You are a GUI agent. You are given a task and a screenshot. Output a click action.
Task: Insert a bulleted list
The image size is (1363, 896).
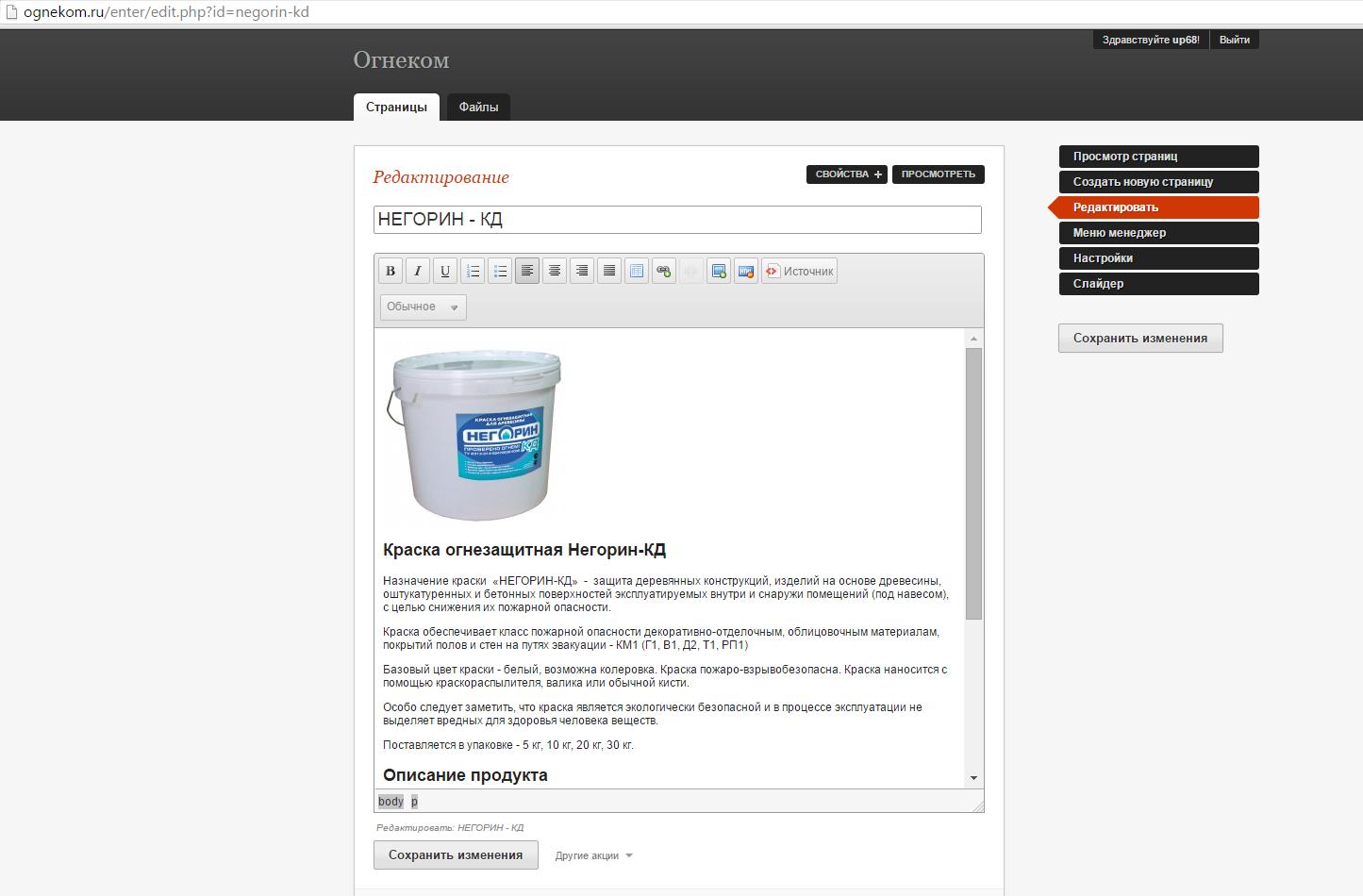point(500,272)
